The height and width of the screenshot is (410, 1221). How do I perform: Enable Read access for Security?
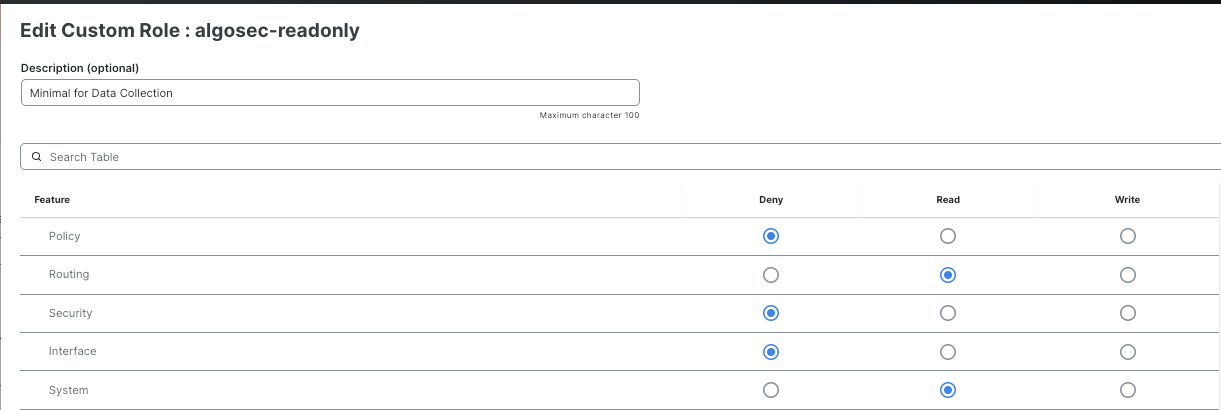tap(948, 313)
